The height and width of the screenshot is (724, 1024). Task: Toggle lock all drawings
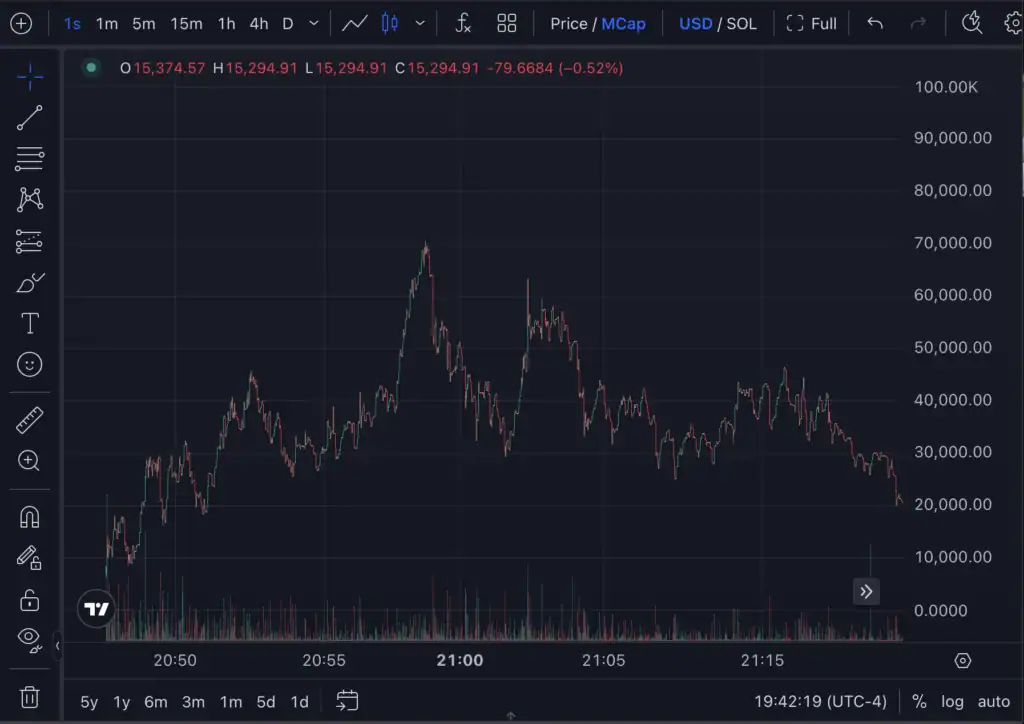(x=30, y=600)
